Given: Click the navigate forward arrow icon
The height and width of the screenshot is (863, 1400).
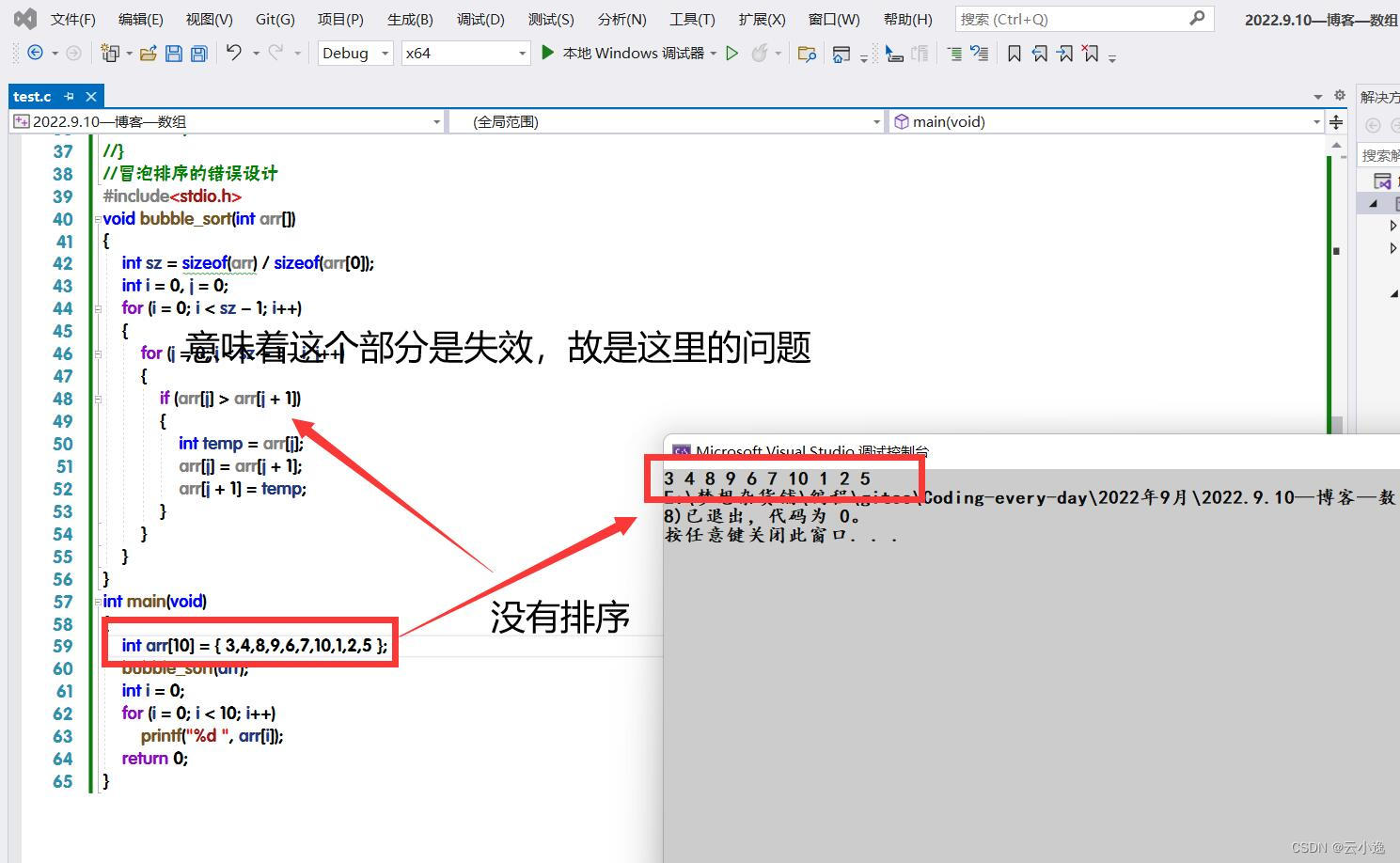Looking at the screenshot, I should pos(73,54).
